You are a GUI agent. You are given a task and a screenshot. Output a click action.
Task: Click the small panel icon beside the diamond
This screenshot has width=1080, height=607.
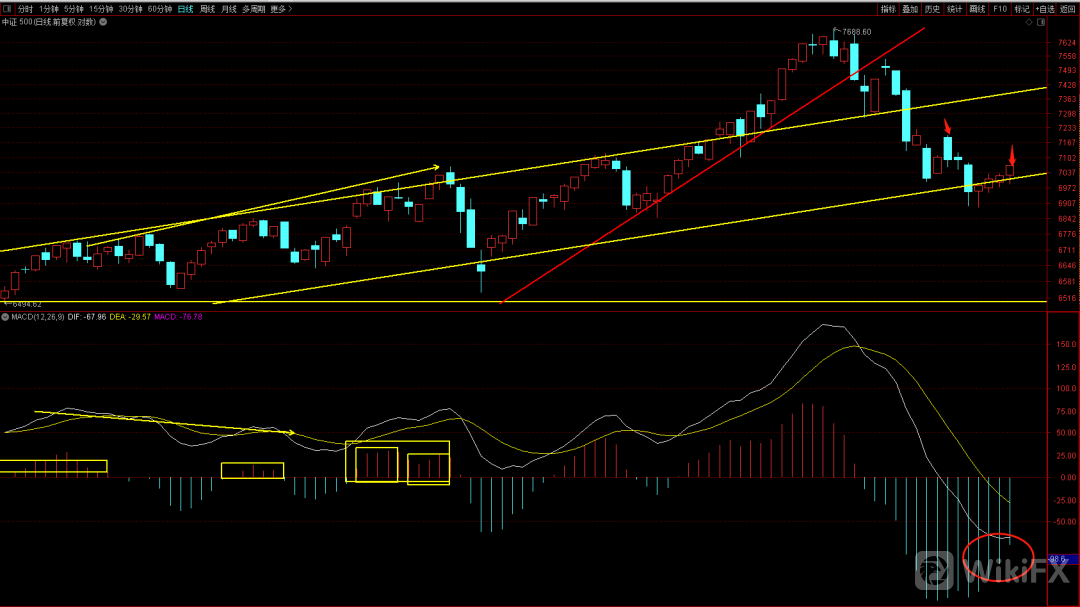[x=1042, y=22]
